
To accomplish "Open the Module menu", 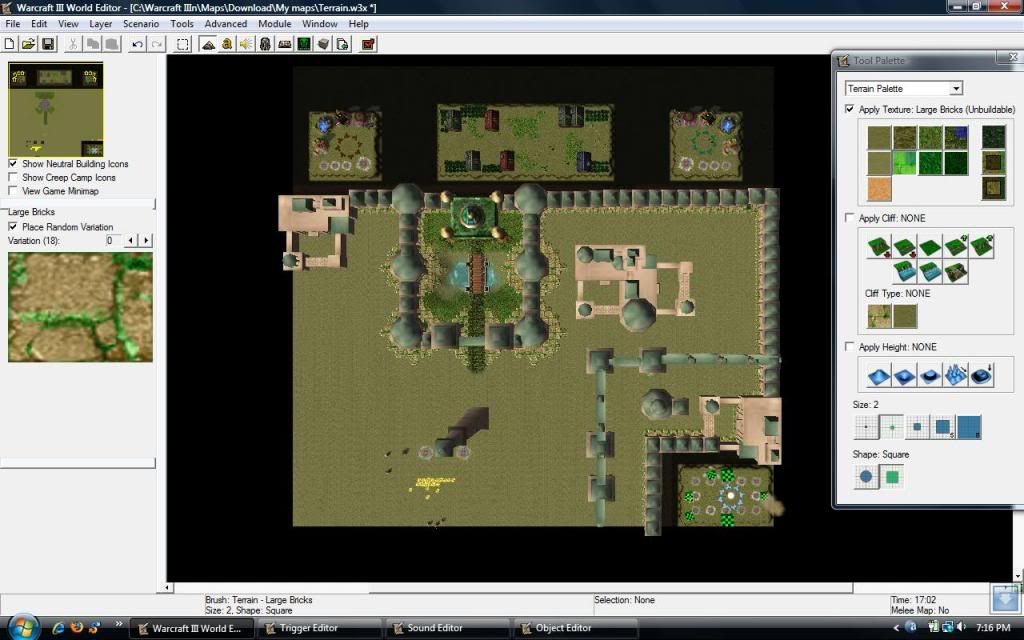I will 274,24.
